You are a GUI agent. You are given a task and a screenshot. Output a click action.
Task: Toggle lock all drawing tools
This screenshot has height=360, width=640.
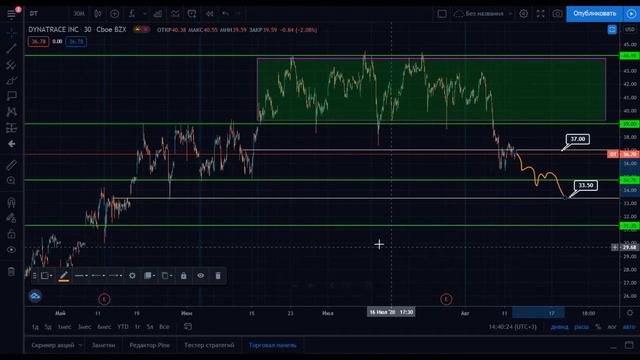[x=11, y=234]
